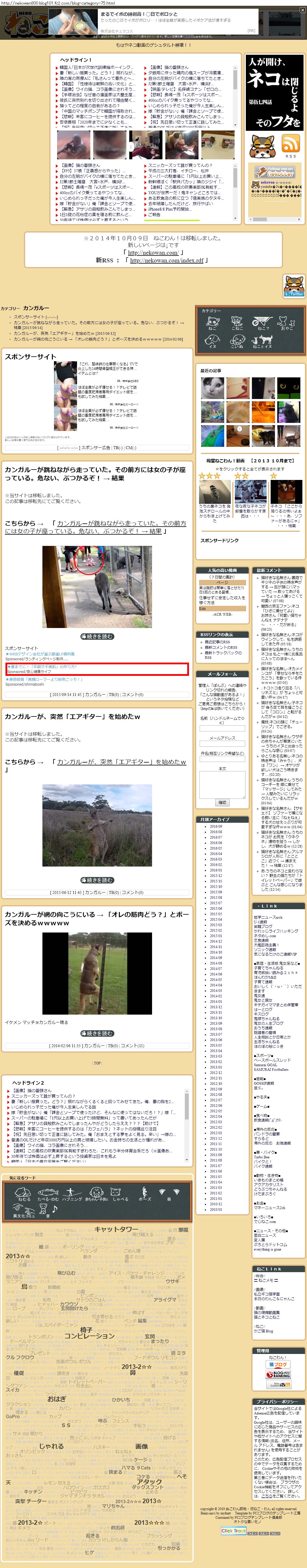This screenshot has width=307, height=1568.
Task: Open the running kangaroo article image
Action: point(97,587)
